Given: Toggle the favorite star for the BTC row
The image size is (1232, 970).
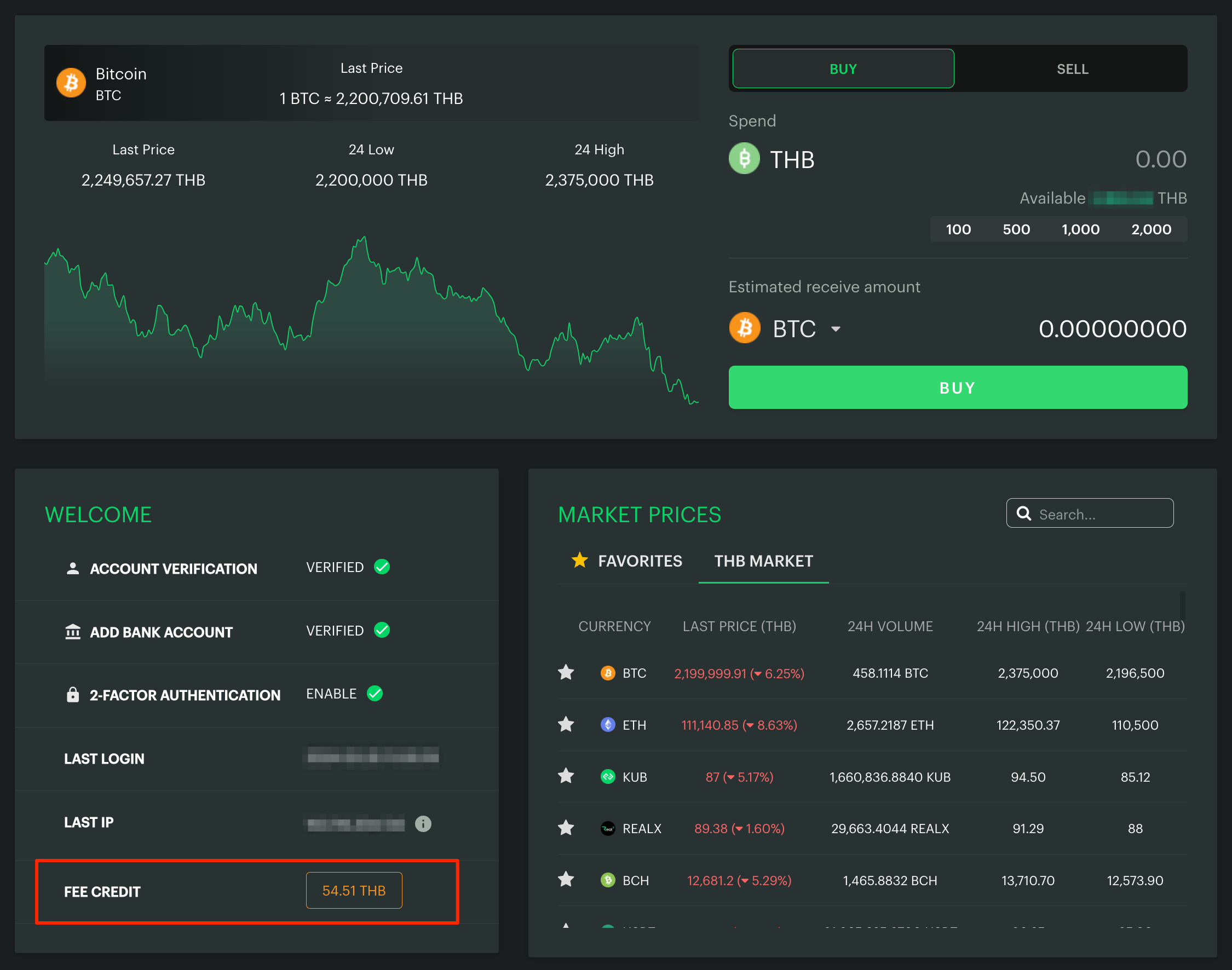Looking at the screenshot, I should coord(566,672).
